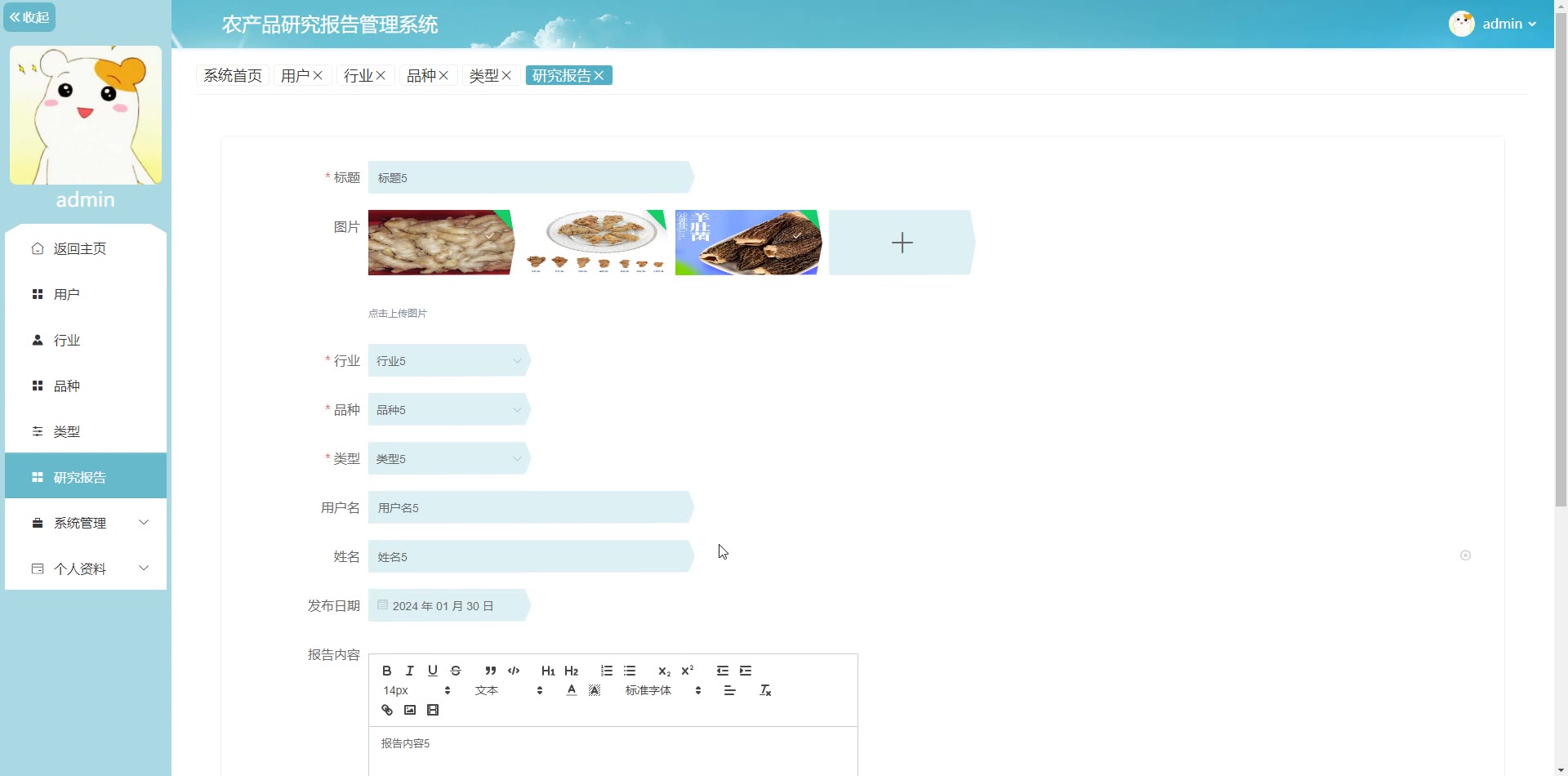
Task: Apply superscript formatting
Action: click(688, 671)
